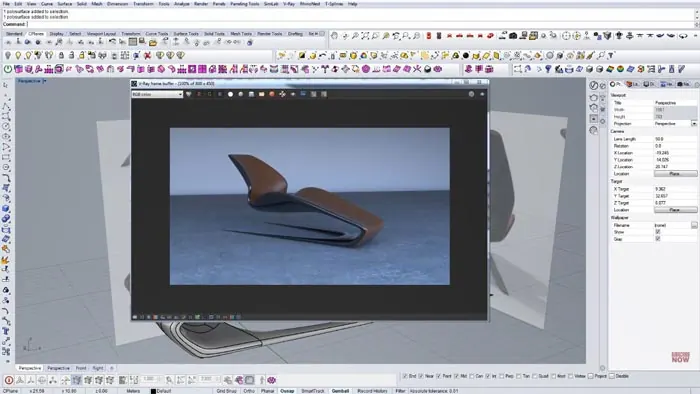This screenshot has height=394, width=700.
Task: Click the padlock icon in light toolbar
Action: pyautogui.click(x=61, y=56)
